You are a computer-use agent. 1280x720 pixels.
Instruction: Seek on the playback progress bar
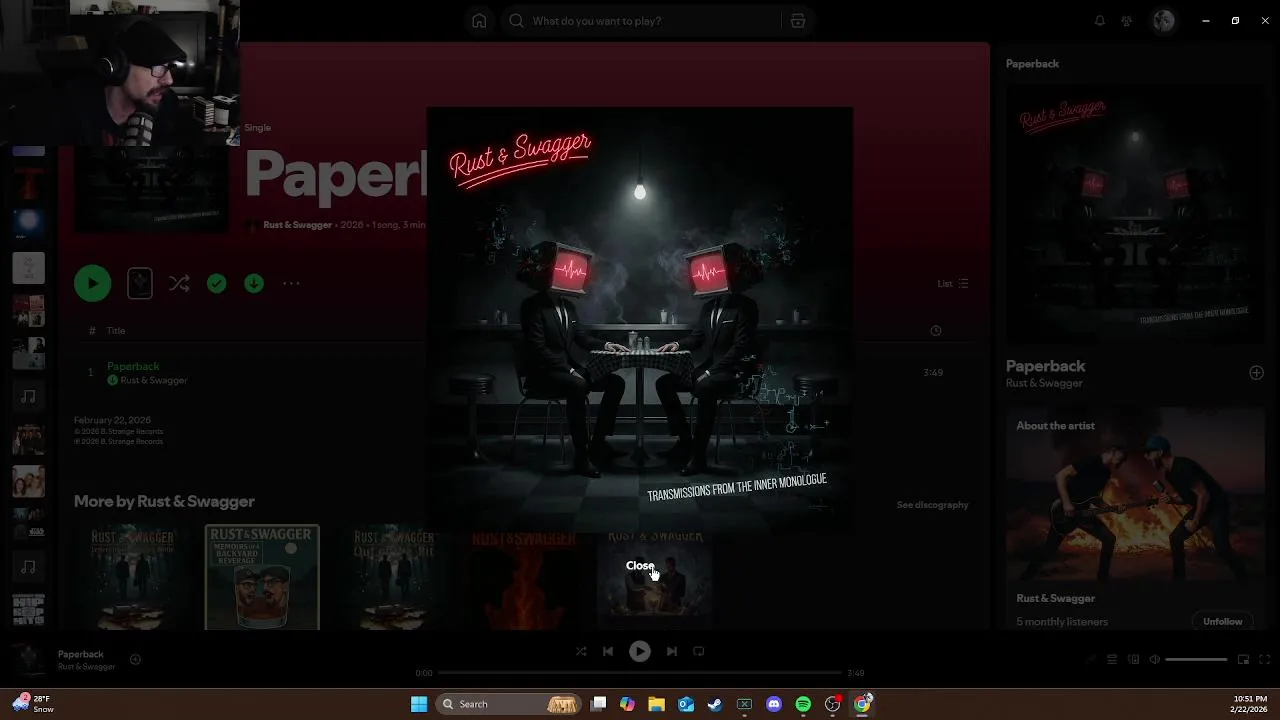[640, 673]
